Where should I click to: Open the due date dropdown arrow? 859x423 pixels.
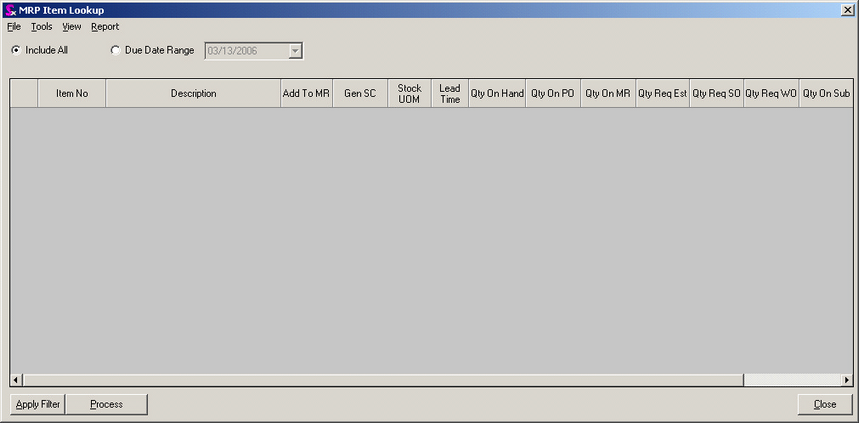(x=295, y=50)
